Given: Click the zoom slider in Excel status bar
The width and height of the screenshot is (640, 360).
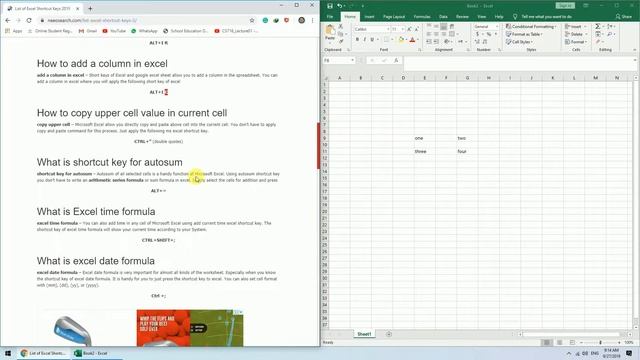Looking at the screenshot, I should click(600, 342).
